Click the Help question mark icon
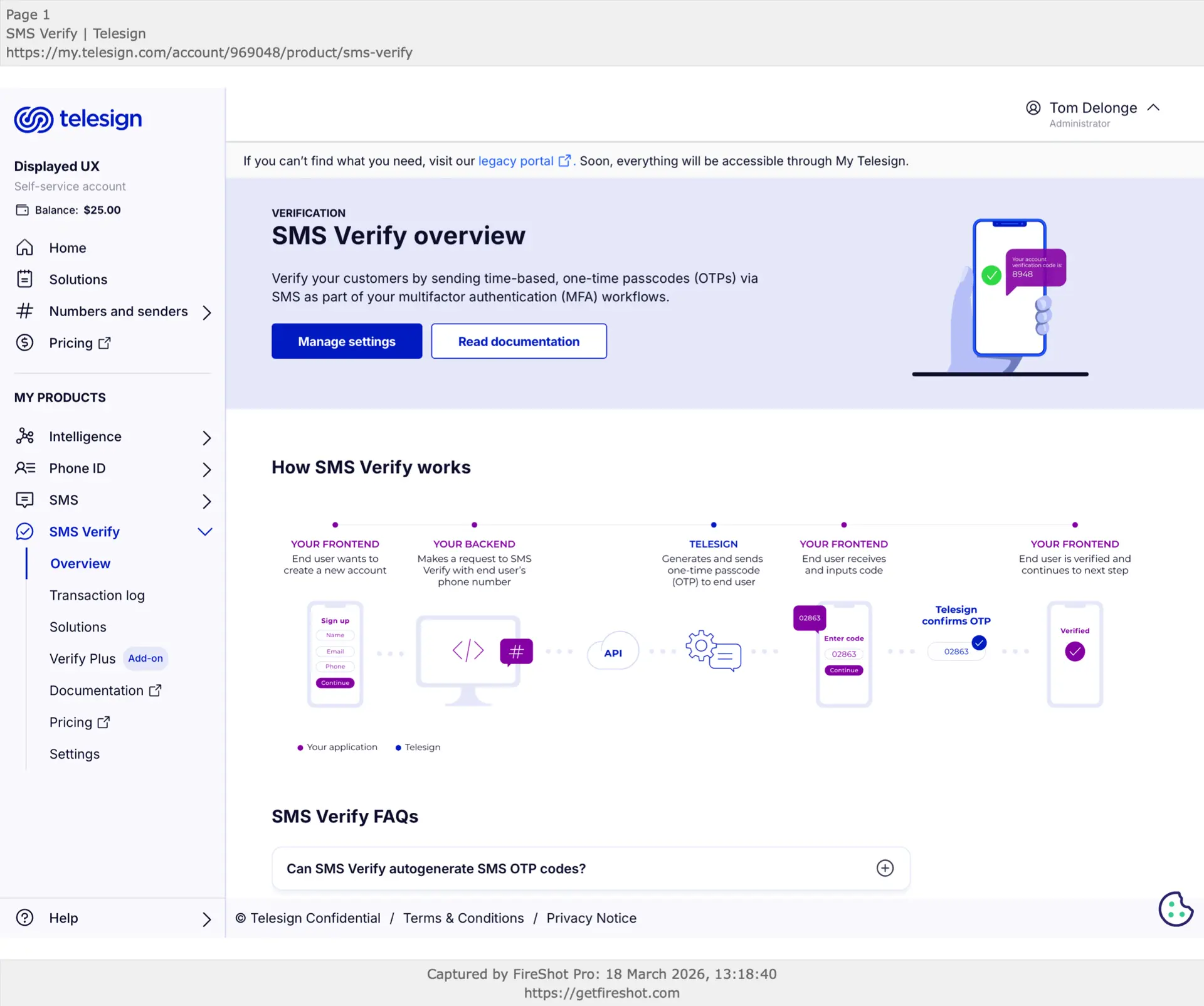The width and height of the screenshot is (1204, 1006). (x=24, y=918)
